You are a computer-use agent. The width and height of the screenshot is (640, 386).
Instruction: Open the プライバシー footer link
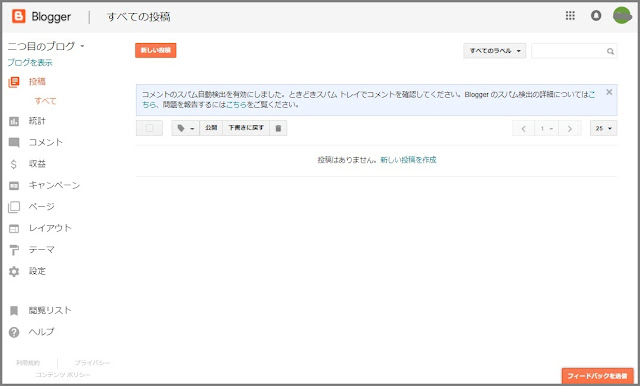coord(92,363)
